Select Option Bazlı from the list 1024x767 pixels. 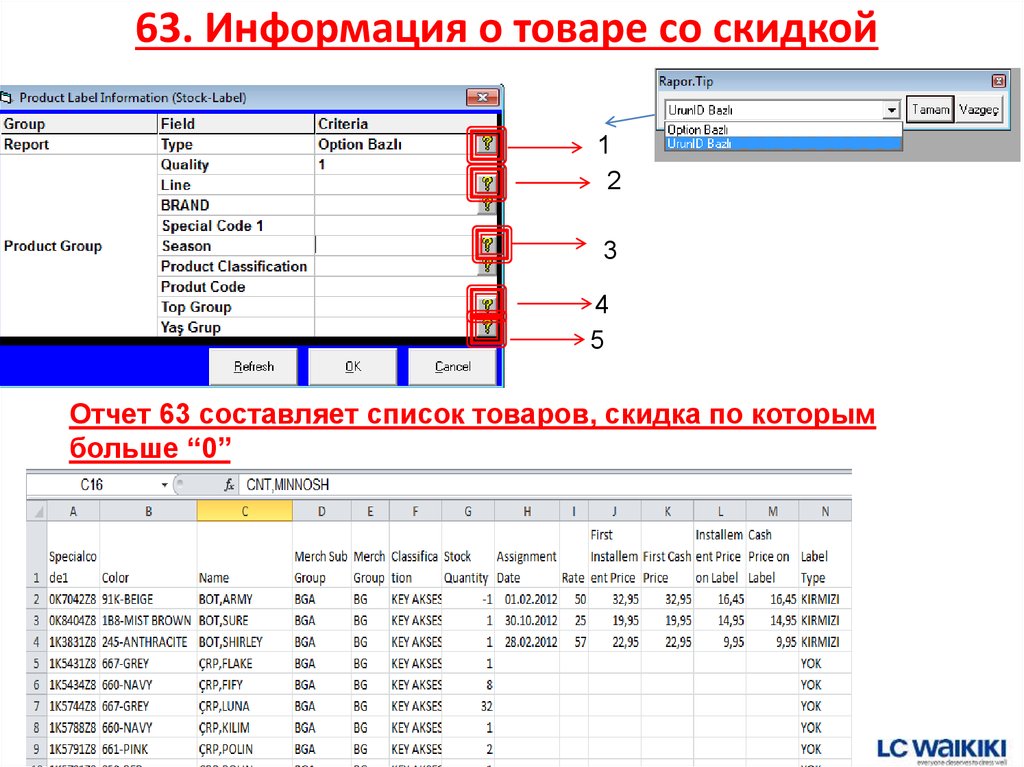(700, 129)
